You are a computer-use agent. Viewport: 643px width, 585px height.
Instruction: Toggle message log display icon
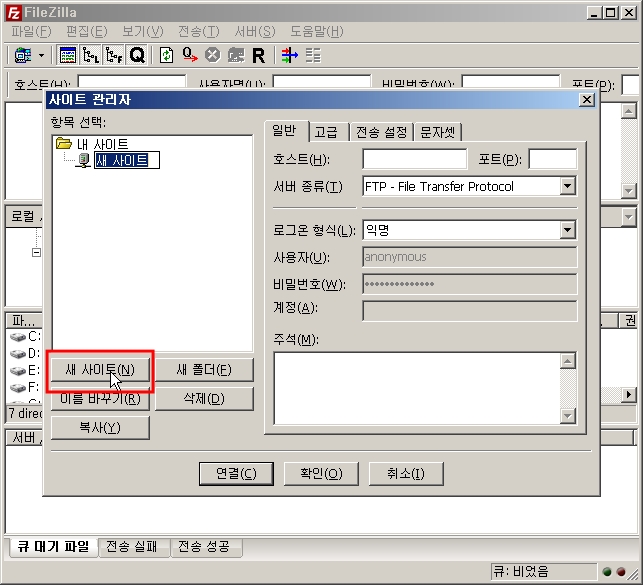[x=68, y=55]
